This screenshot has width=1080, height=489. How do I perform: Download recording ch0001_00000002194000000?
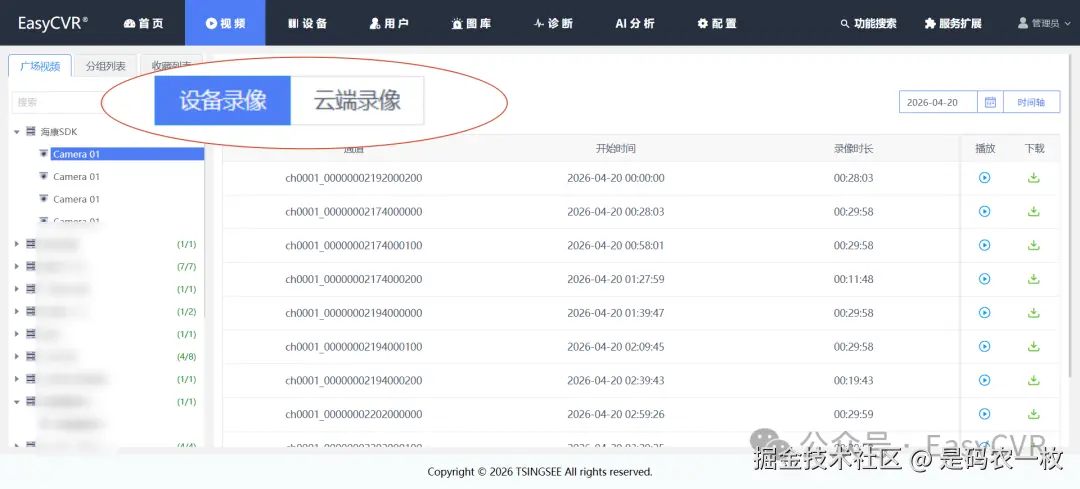1033,313
